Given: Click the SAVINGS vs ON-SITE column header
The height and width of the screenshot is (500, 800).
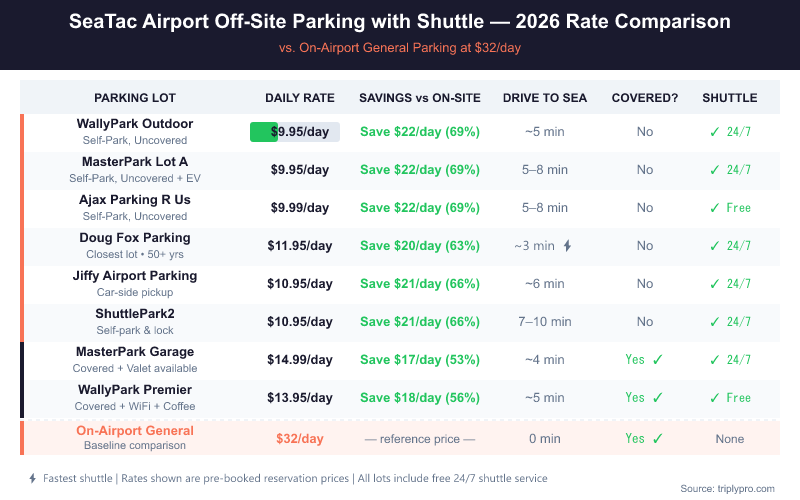Looking at the screenshot, I should pyautogui.click(x=420, y=98).
